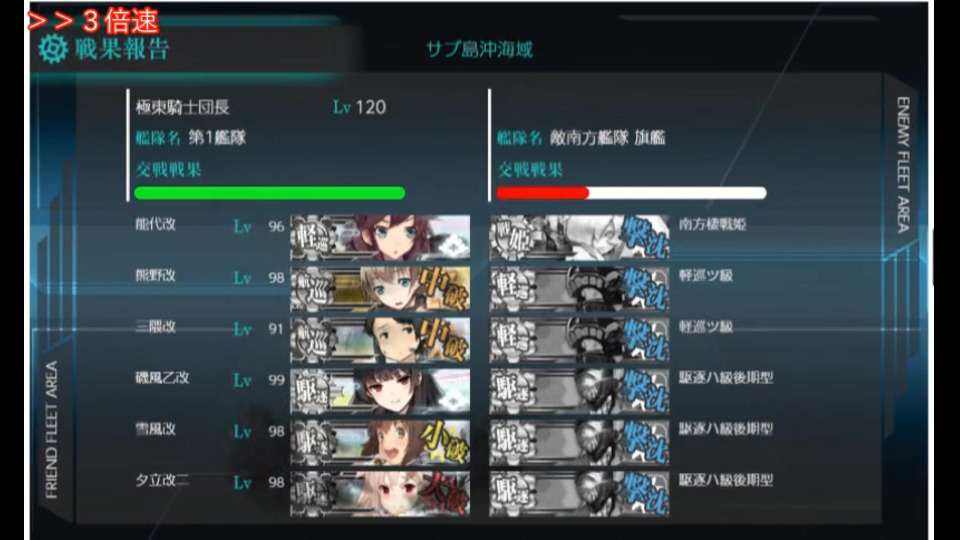Select the 夕立改二 heavily damaged portrait card
Image resolution: width=960 pixels, height=540 pixels.
click(380, 493)
